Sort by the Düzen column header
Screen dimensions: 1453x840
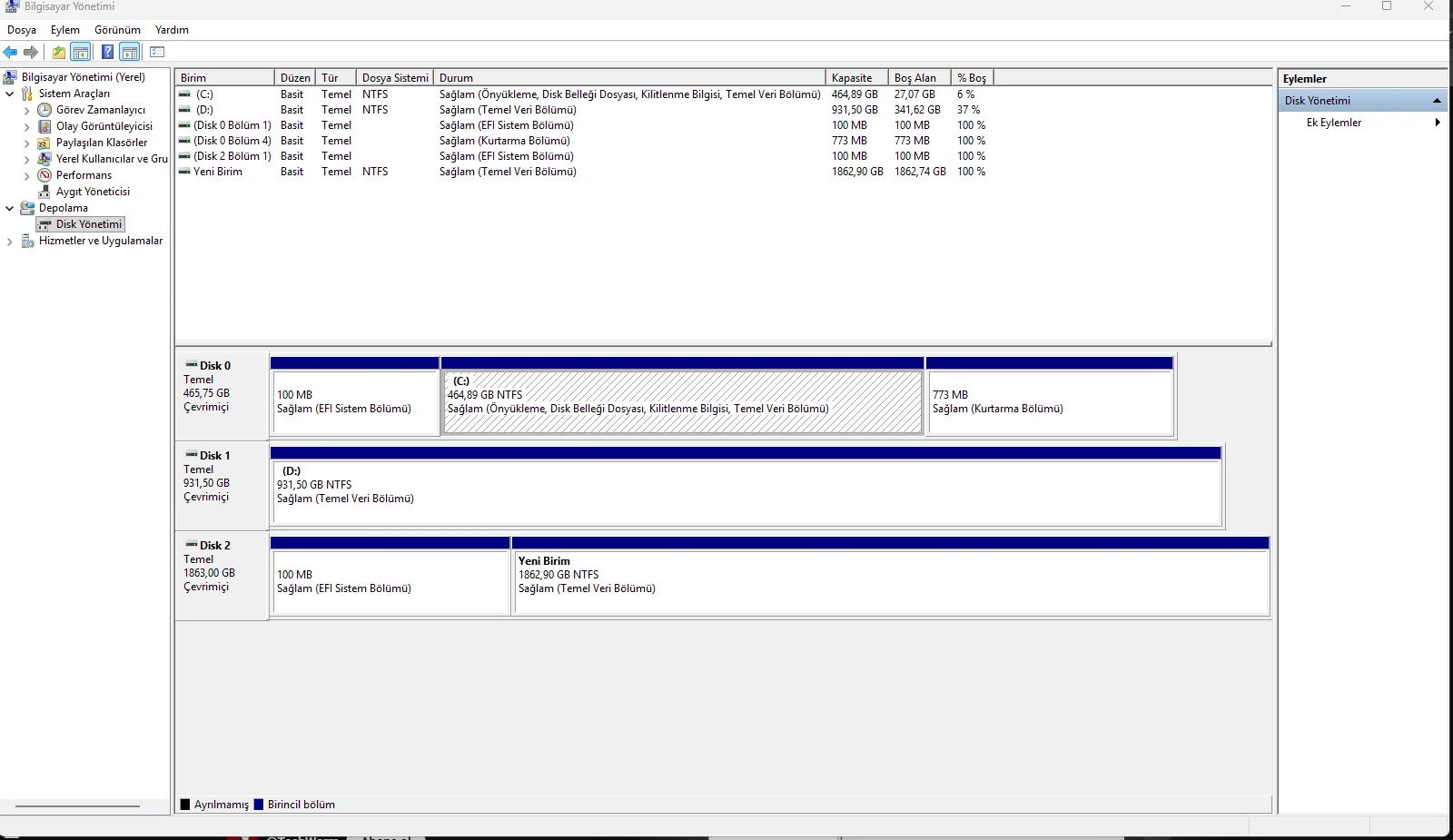(x=295, y=78)
